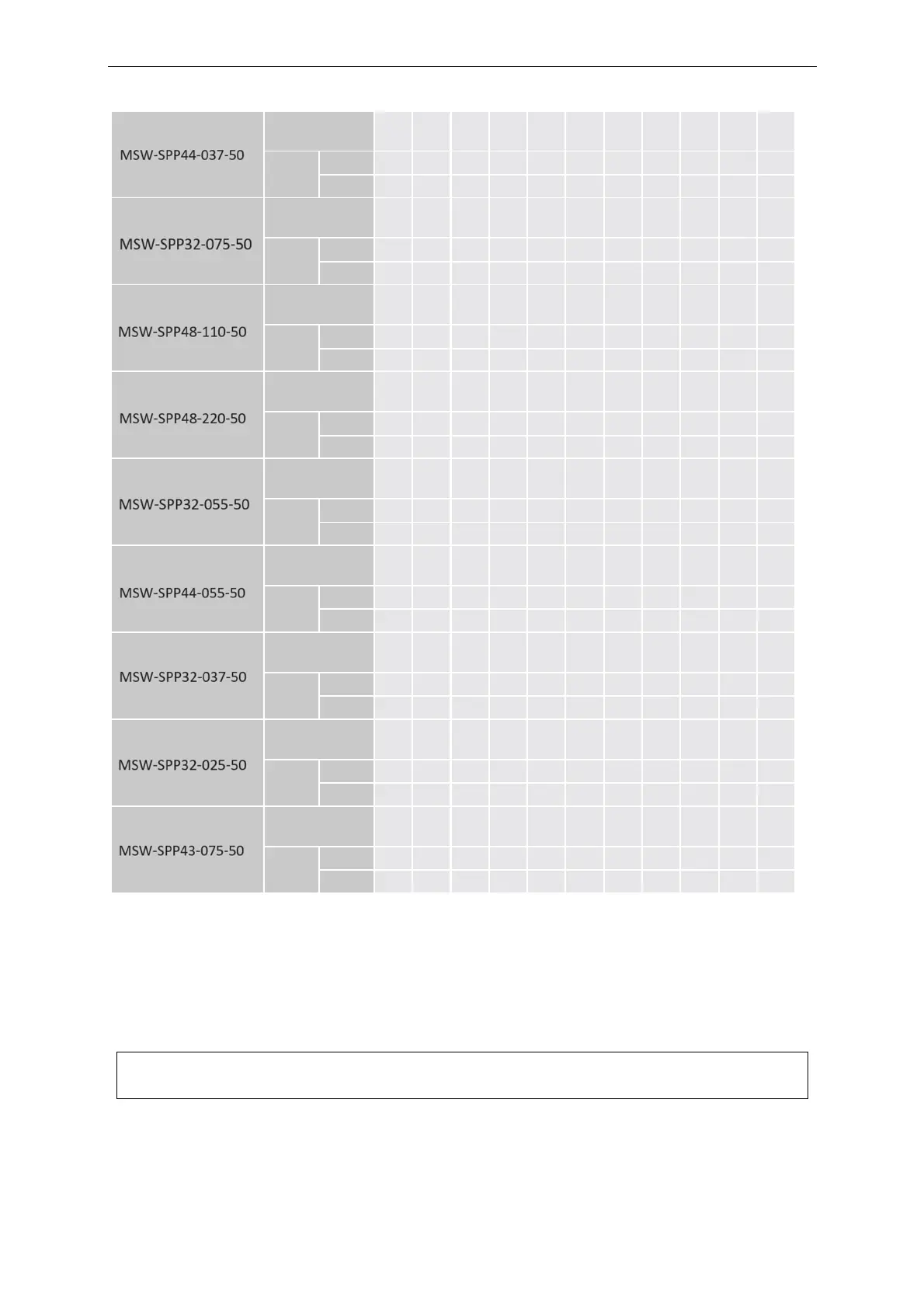Image resolution: width=924 pixels, height=1308 pixels.
Task: Select last light data cell in MSW-SPP44-037-50 top row
Action: point(776,130)
